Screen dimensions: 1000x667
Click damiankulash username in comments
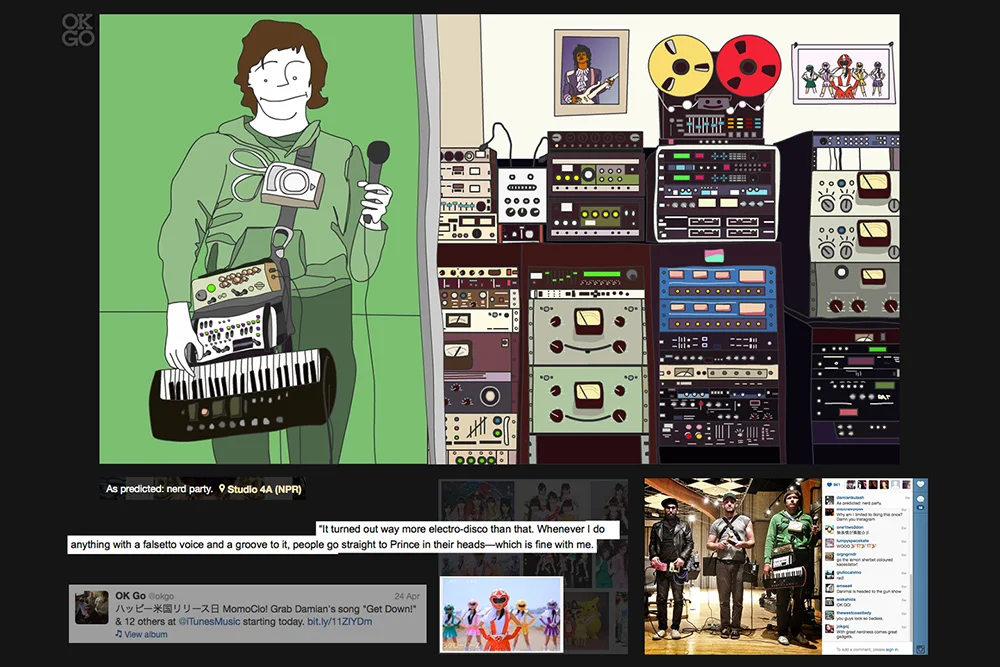[850, 497]
